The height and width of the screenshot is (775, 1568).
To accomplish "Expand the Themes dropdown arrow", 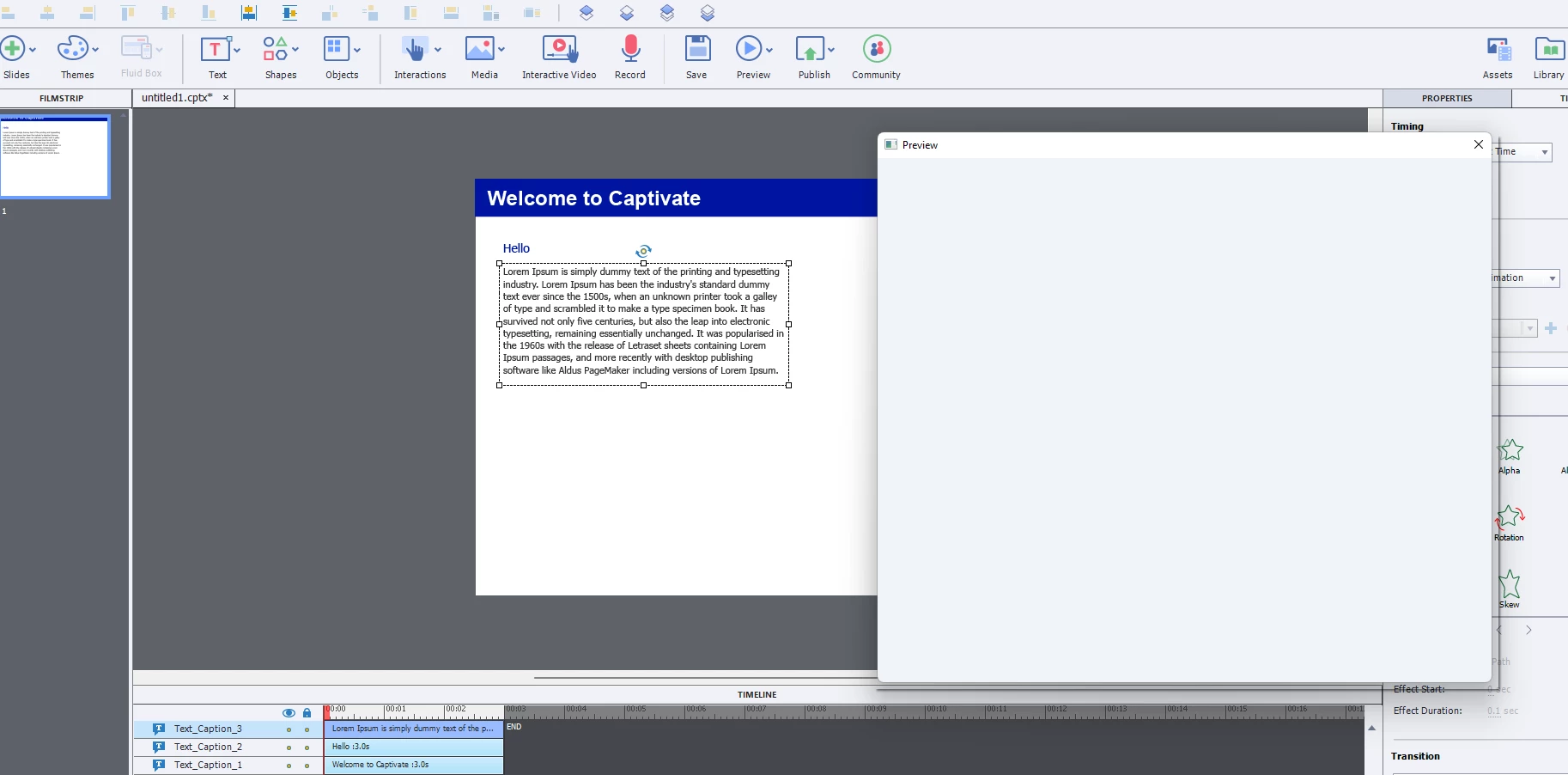I will [95, 50].
